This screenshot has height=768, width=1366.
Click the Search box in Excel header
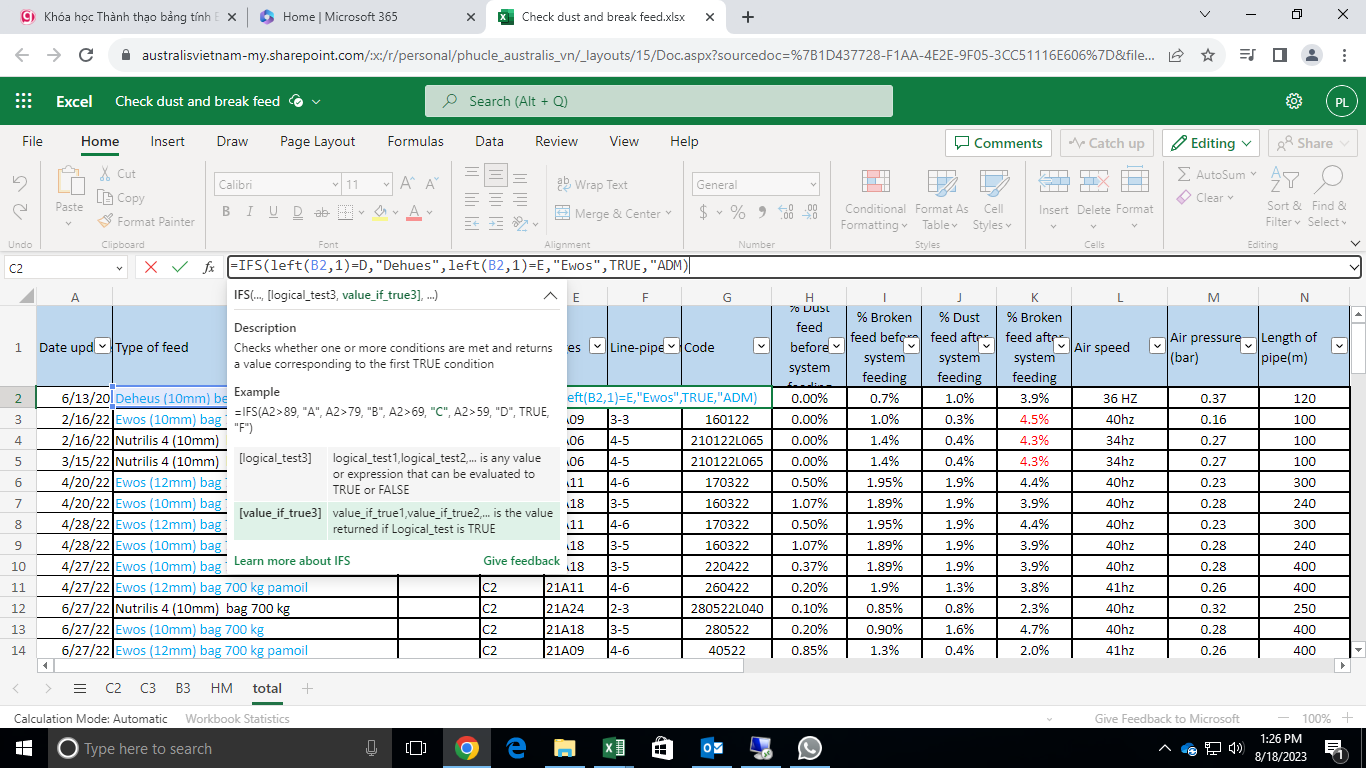click(658, 101)
